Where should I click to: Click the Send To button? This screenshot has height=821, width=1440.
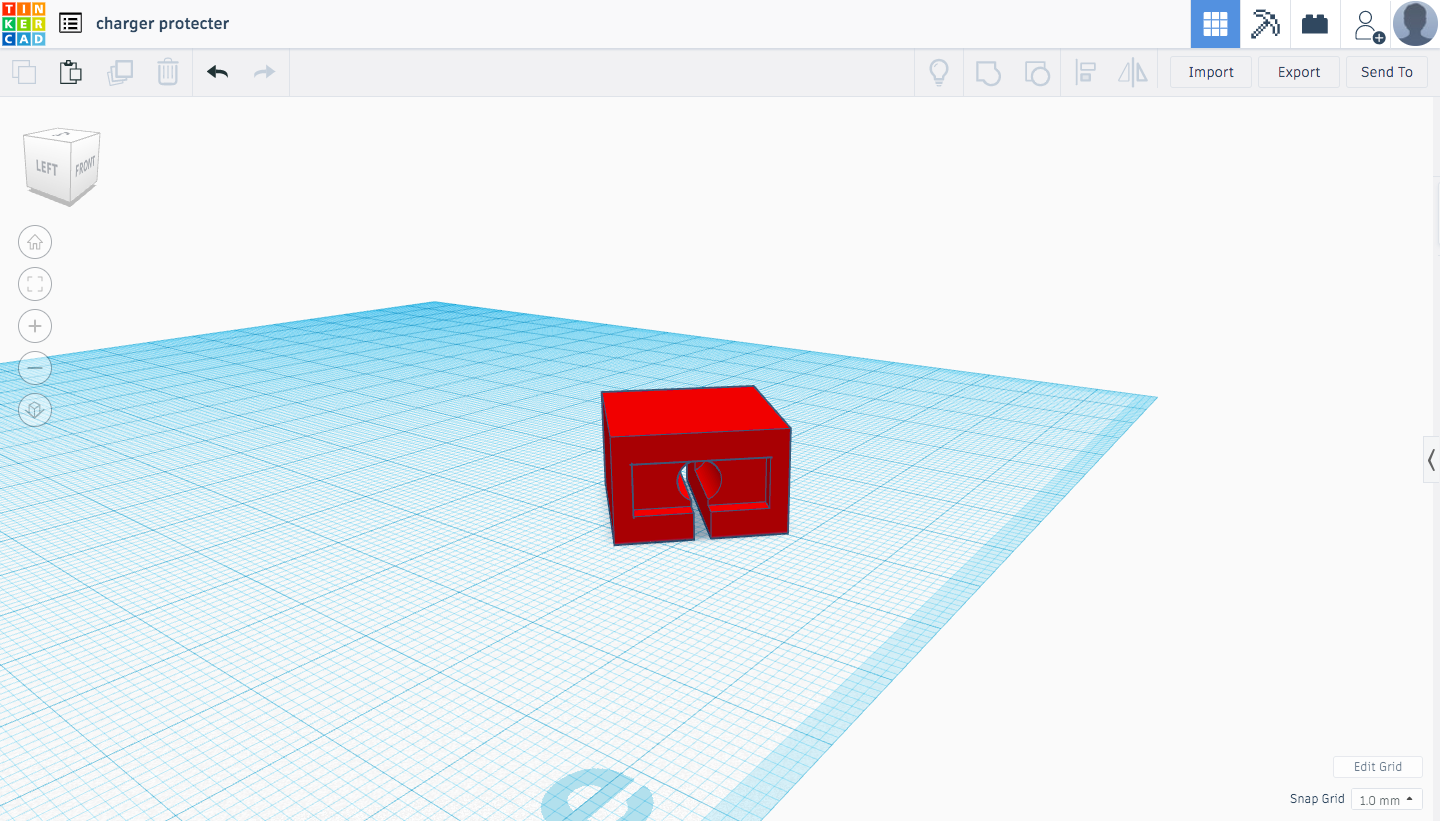point(1387,72)
